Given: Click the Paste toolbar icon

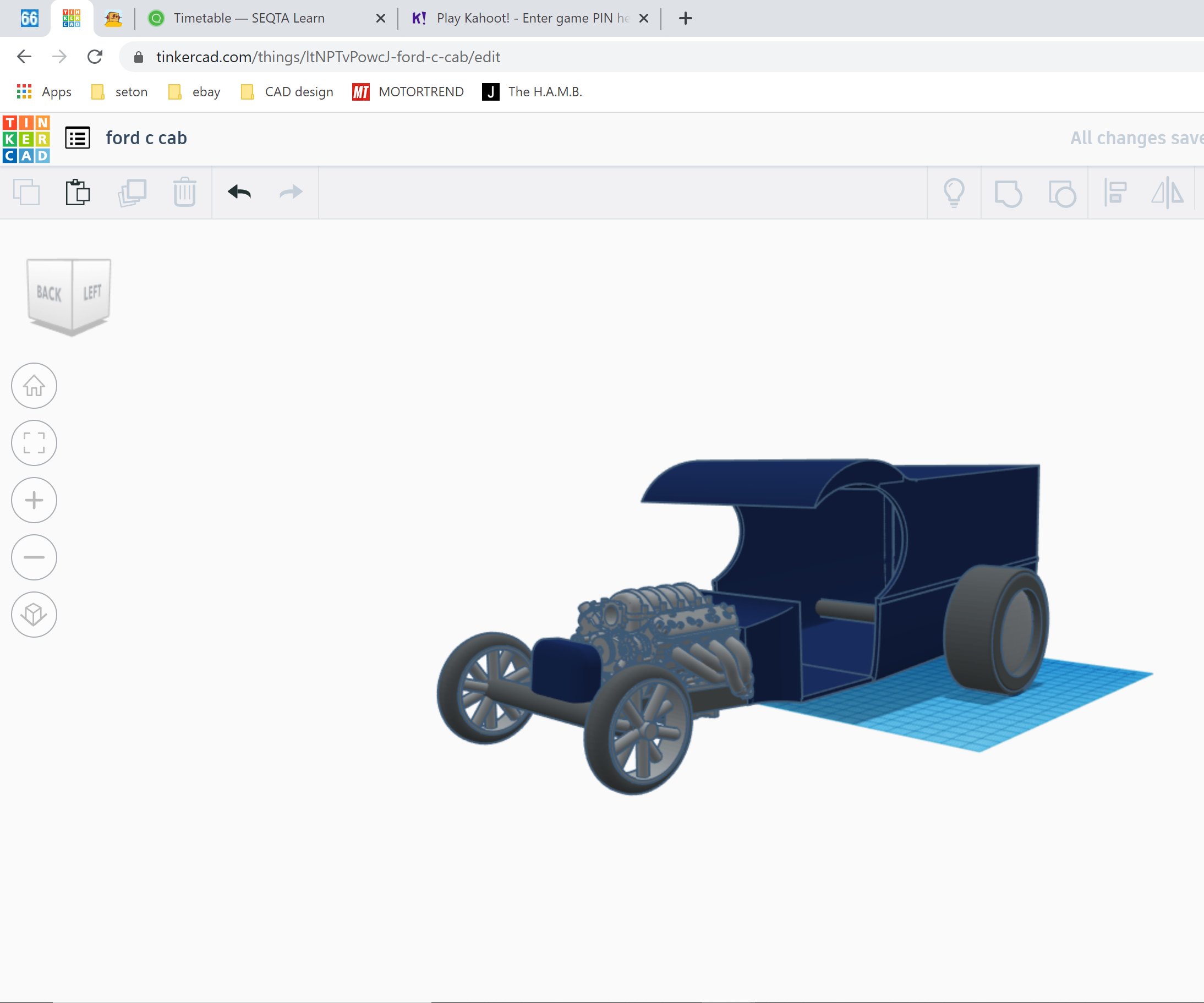Looking at the screenshot, I should click(78, 192).
